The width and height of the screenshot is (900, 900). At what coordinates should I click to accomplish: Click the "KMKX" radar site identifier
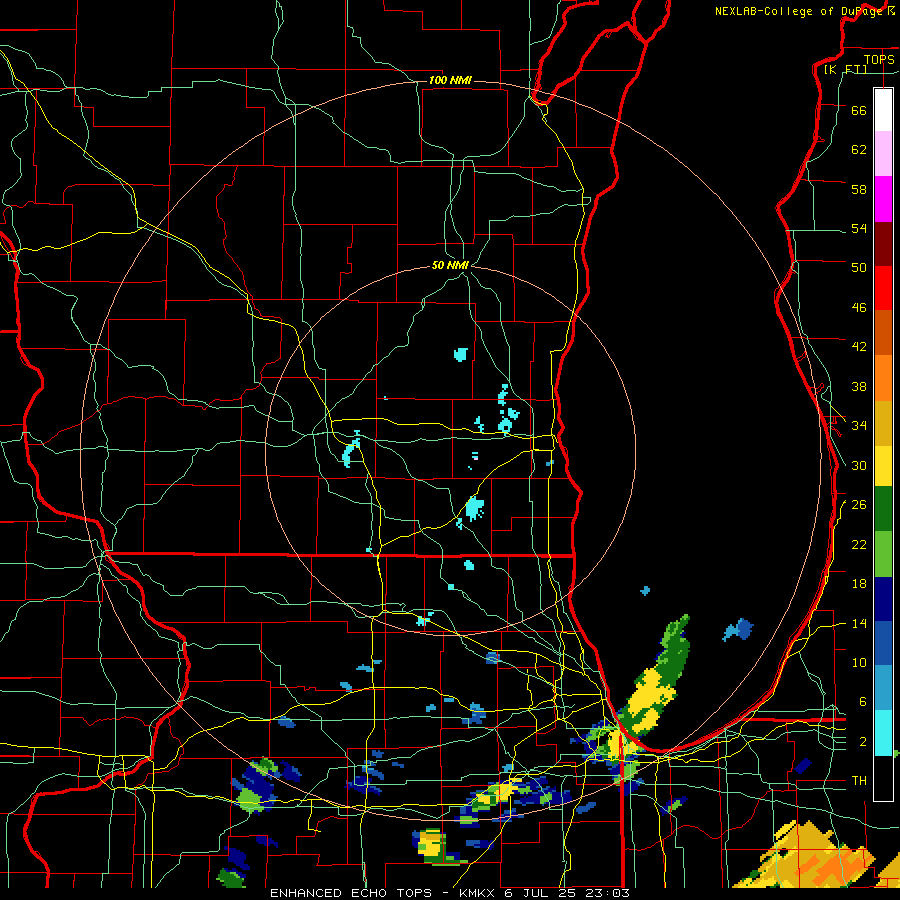point(476,893)
